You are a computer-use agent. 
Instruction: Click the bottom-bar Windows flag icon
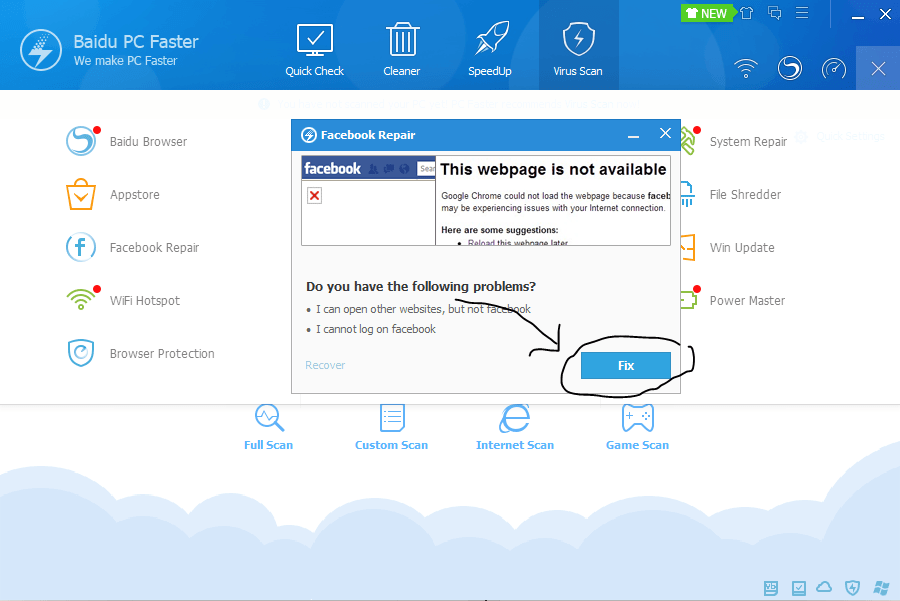point(881,587)
